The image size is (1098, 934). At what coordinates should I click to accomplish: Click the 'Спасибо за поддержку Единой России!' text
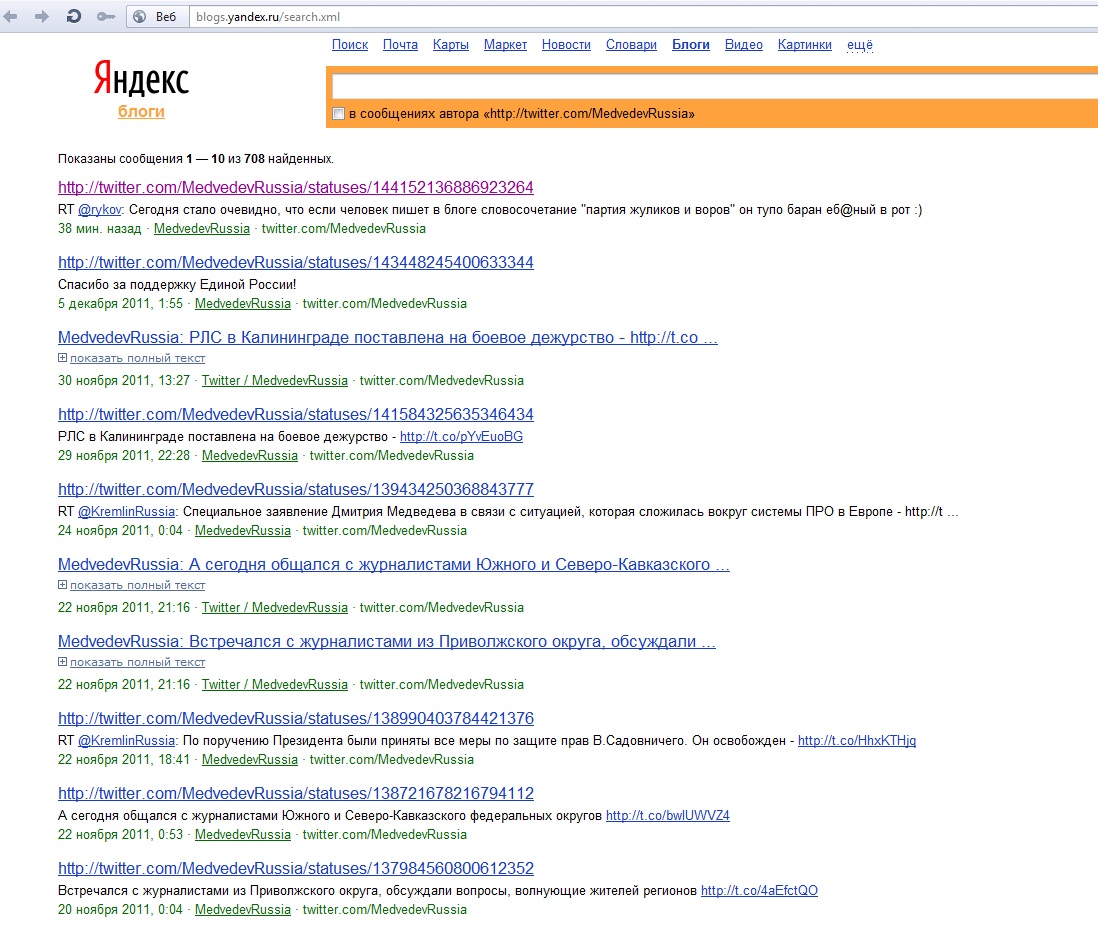point(177,284)
